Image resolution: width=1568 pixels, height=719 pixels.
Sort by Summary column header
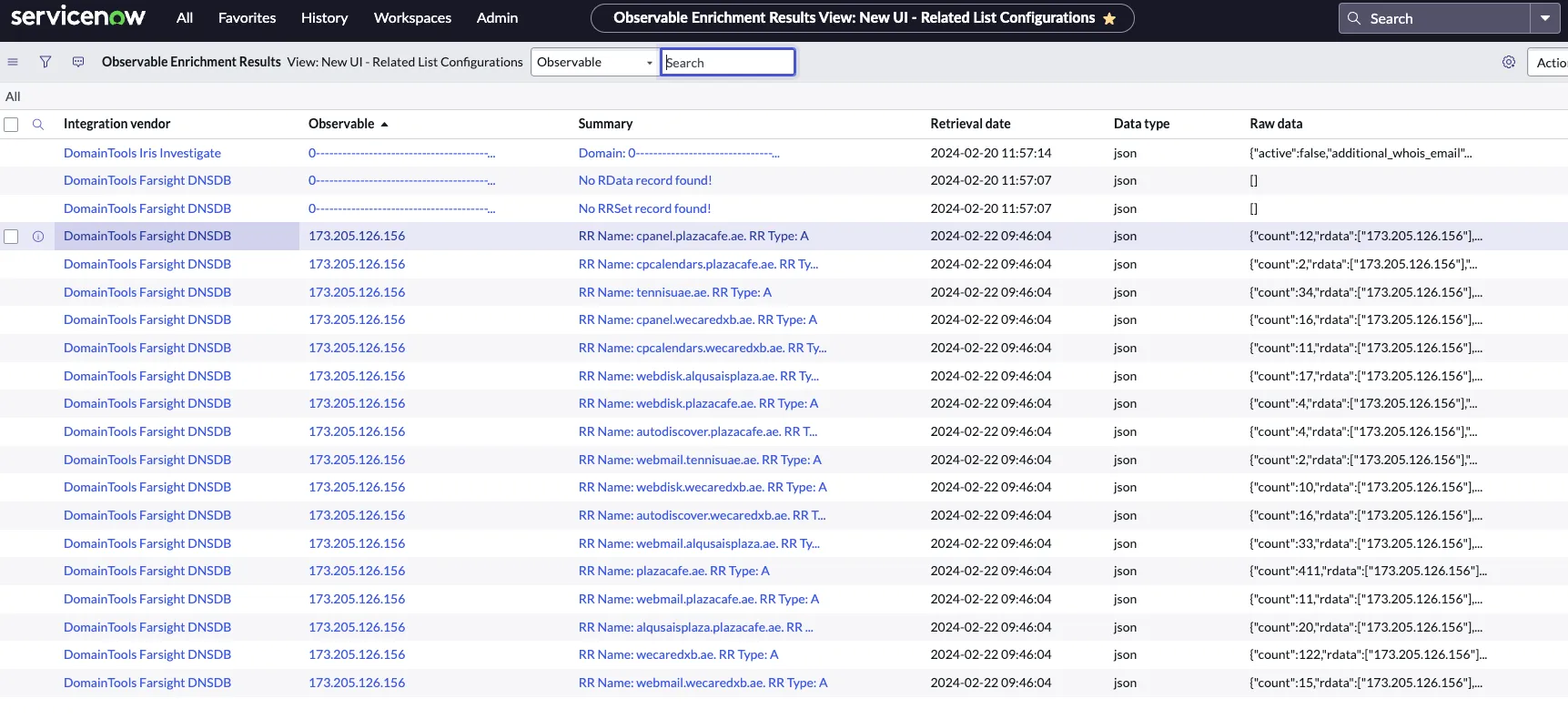pyautogui.click(x=605, y=124)
